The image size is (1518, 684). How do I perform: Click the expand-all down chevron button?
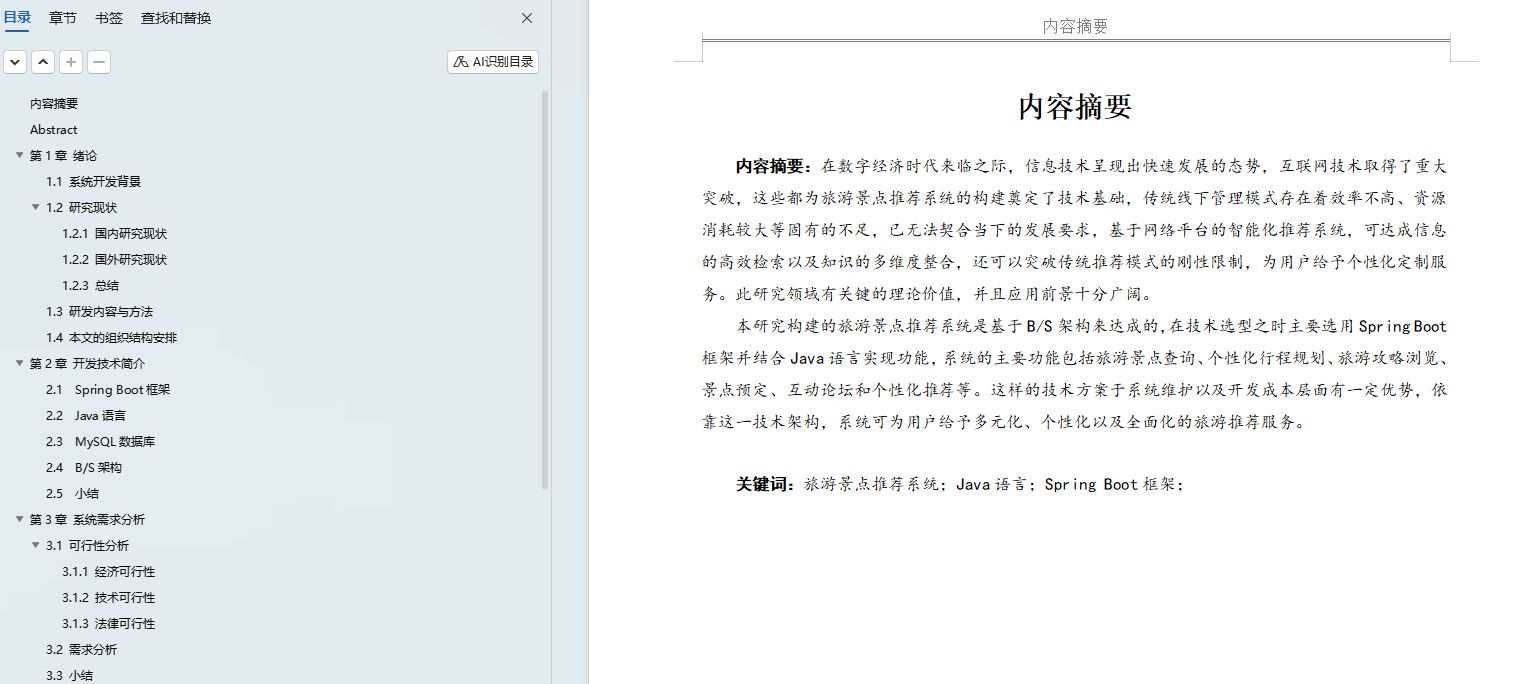(15, 62)
